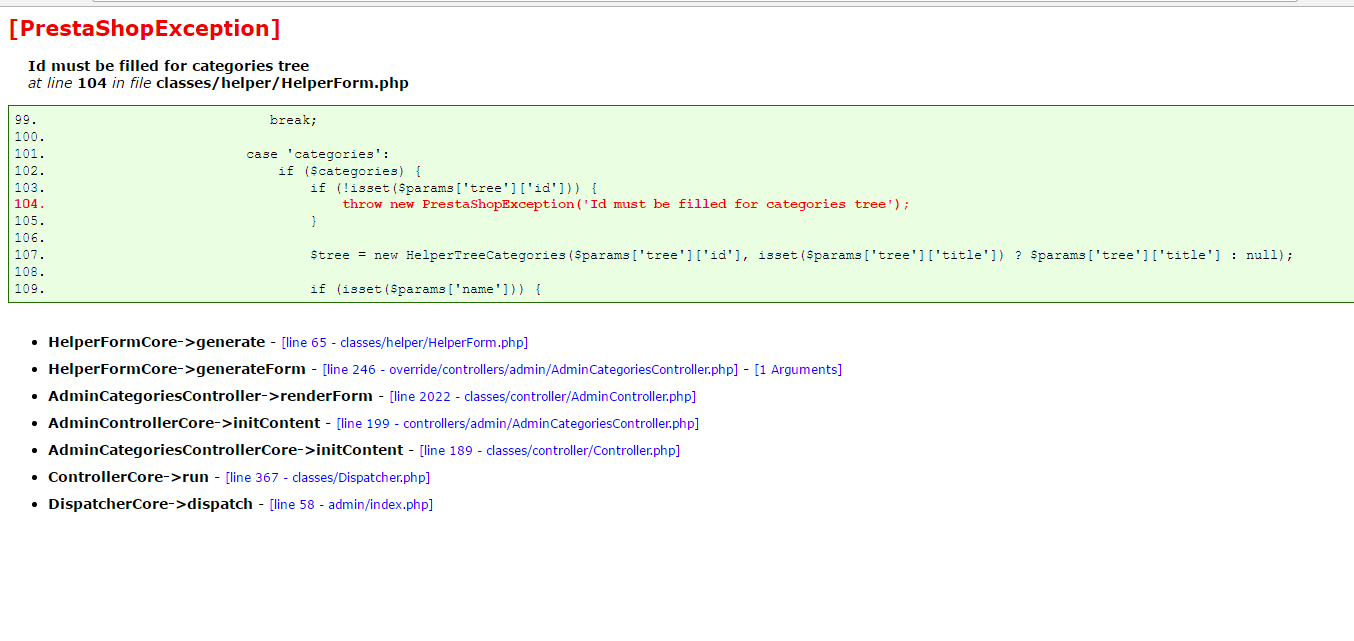
Task: Click the AdminCategoriesController->renderForm trace entry
Action: (x=210, y=397)
